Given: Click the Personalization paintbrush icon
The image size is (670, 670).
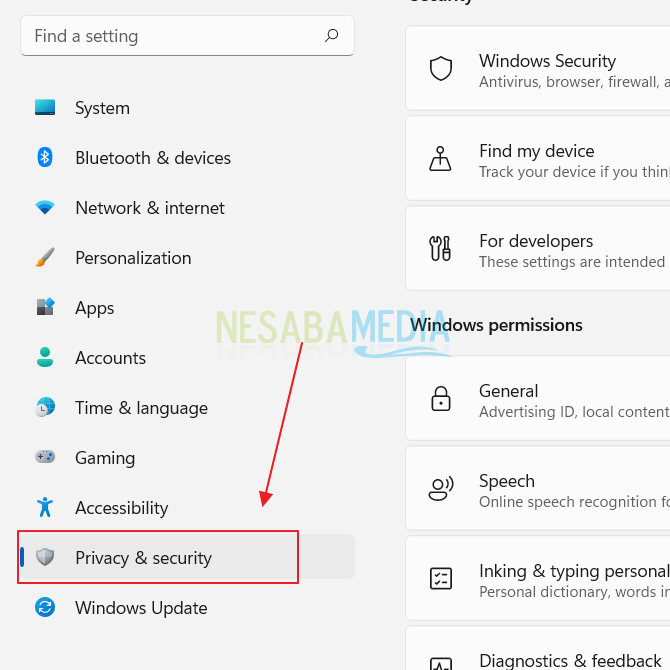Looking at the screenshot, I should [x=45, y=258].
